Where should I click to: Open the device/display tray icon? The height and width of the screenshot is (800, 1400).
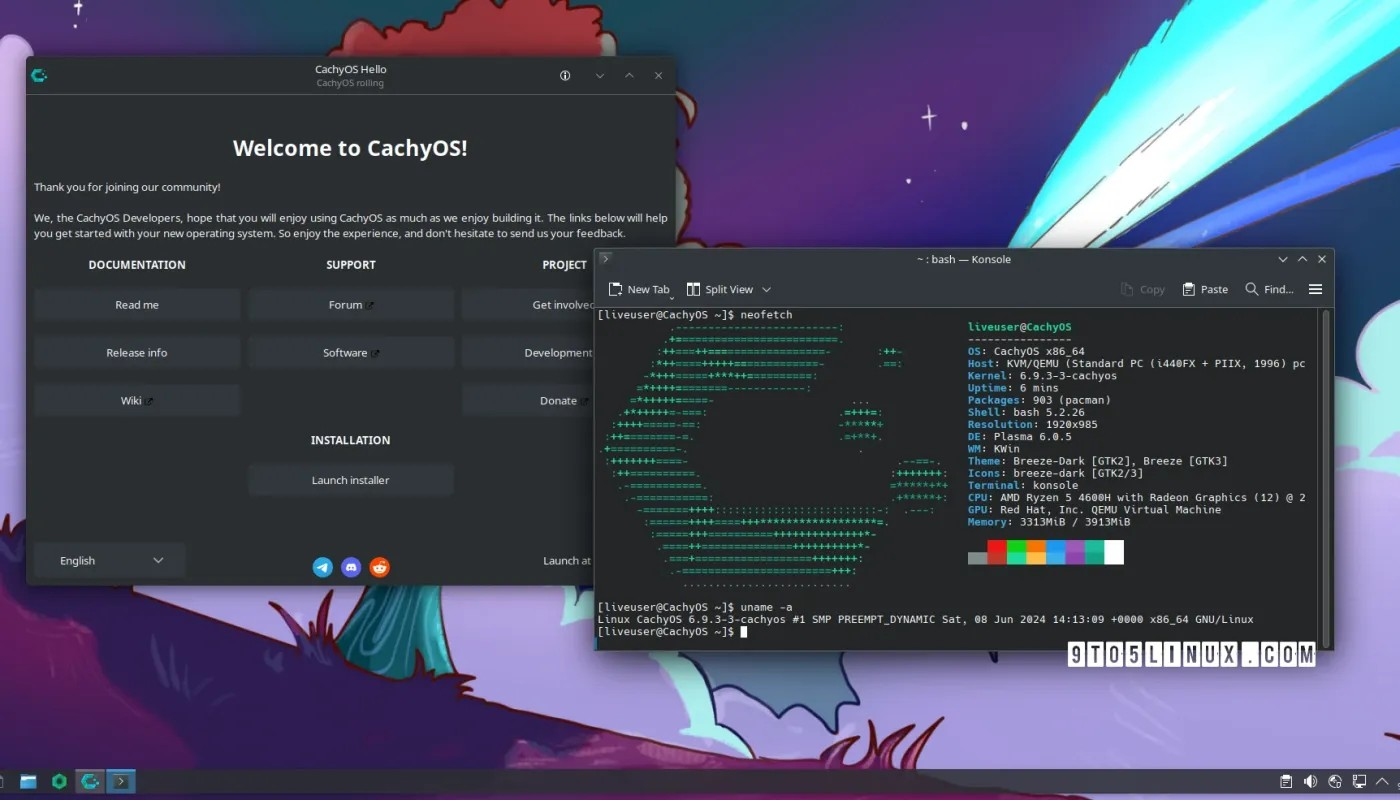[1359, 781]
